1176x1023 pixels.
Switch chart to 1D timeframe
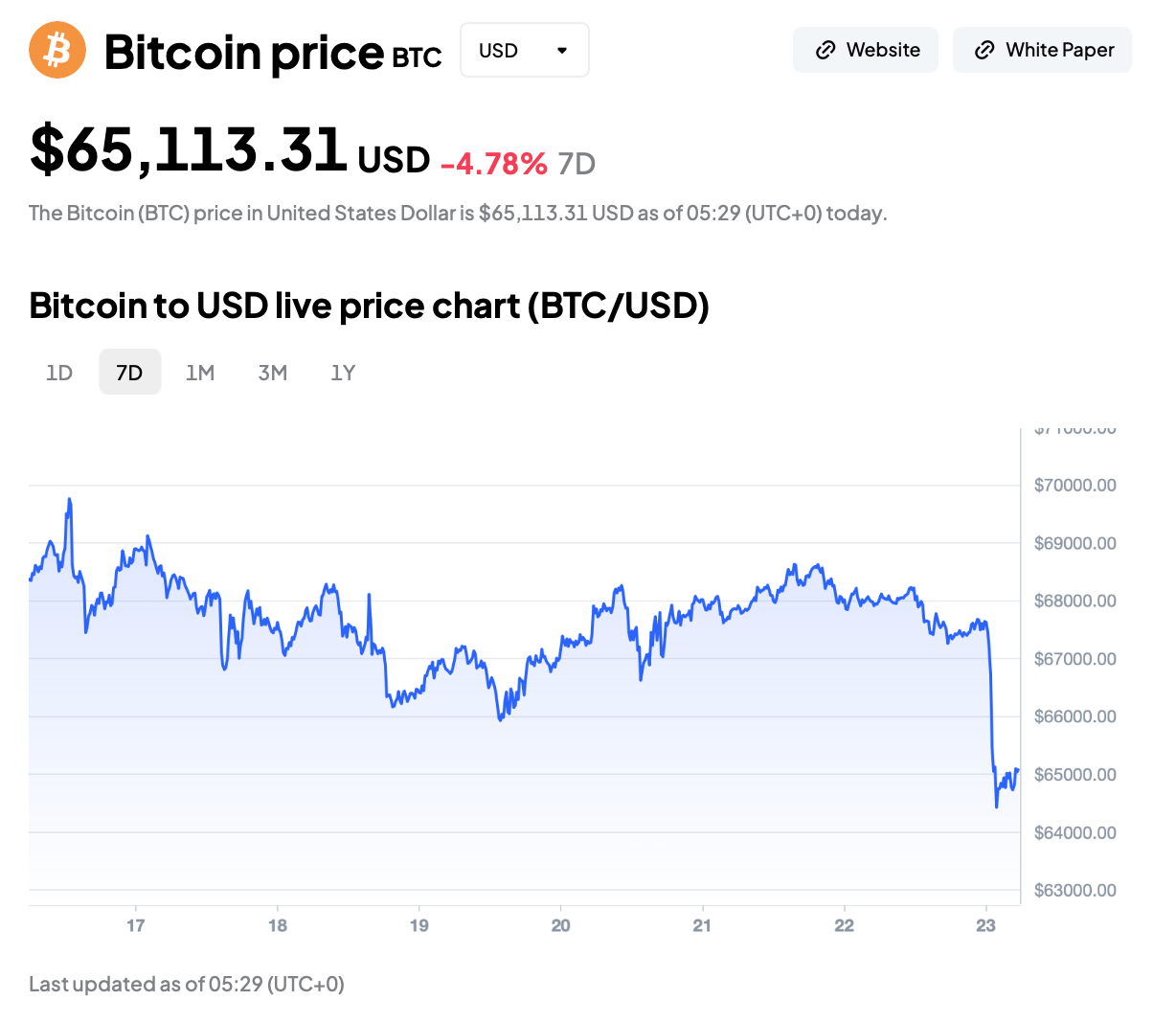[x=59, y=373]
